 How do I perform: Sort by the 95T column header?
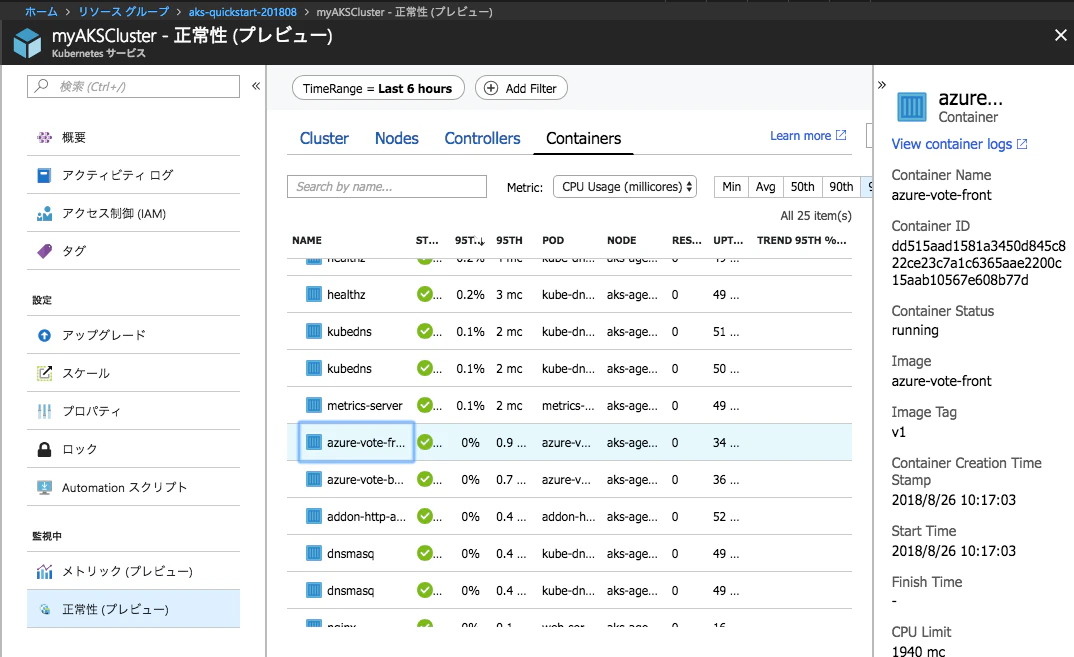pyautogui.click(x=470, y=240)
